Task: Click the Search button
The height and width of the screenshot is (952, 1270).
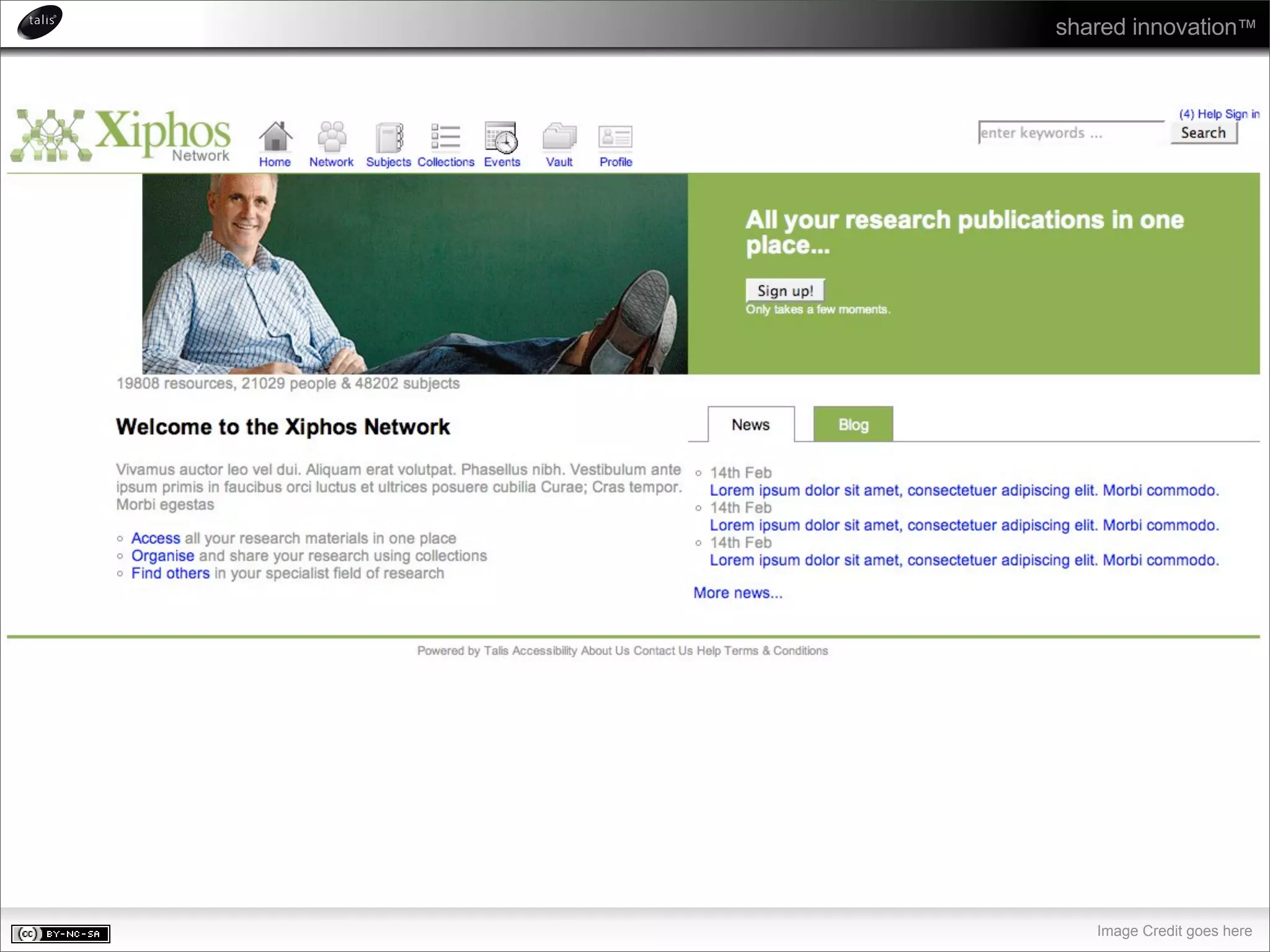Action: coord(1204,133)
